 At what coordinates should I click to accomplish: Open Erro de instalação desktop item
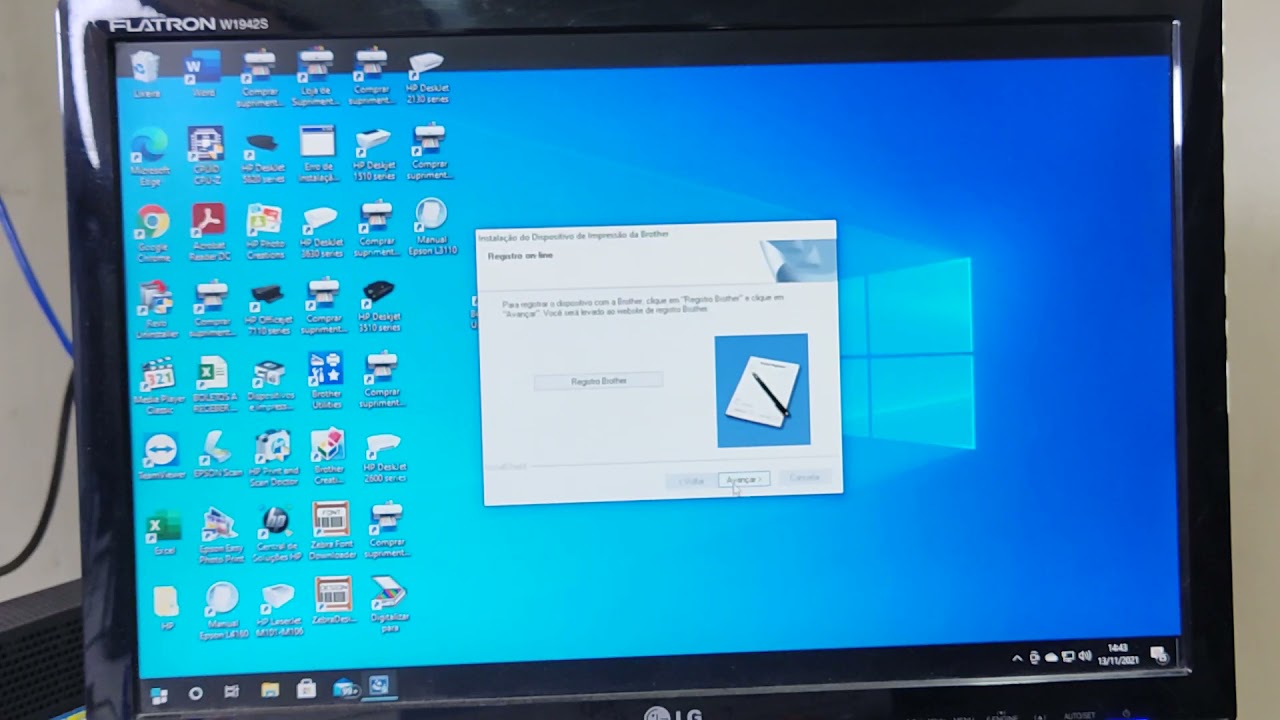[x=318, y=155]
